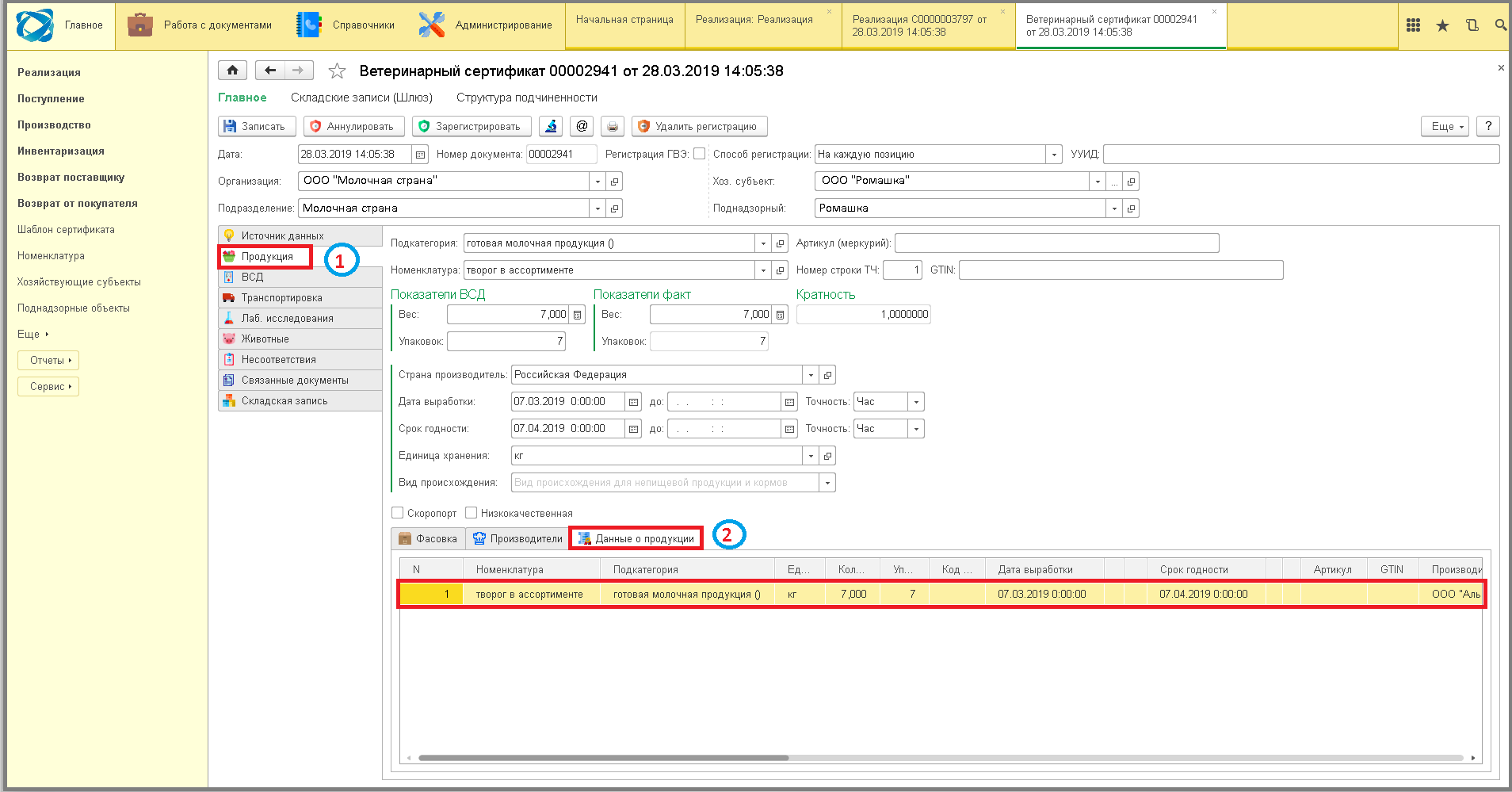Open history icon in top bar
Viewport: 1512px width, 792px height.
(x=1472, y=25)
